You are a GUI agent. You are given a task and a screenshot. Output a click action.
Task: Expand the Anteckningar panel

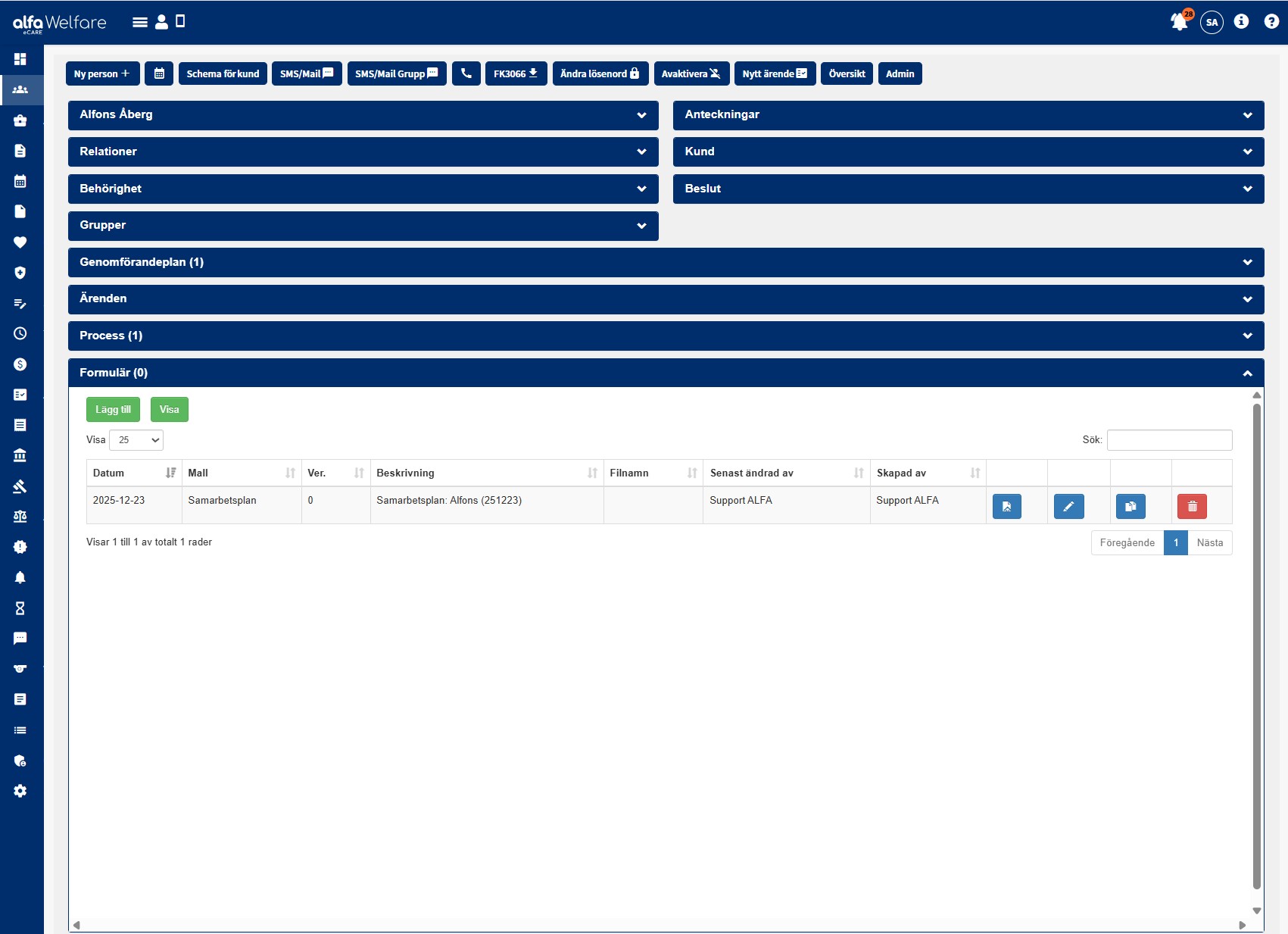[968, 115]
